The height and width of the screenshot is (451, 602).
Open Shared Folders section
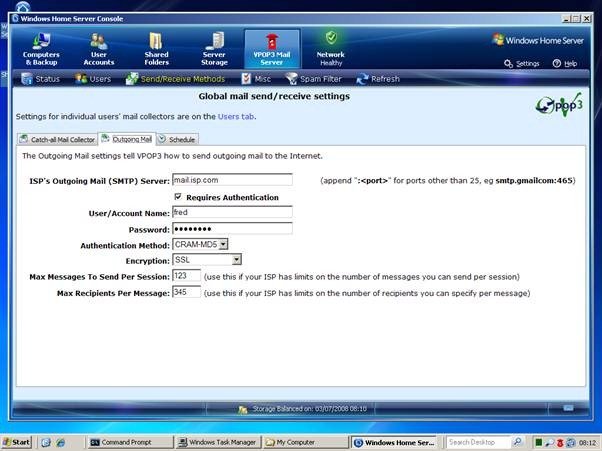[x=156, y=48]
